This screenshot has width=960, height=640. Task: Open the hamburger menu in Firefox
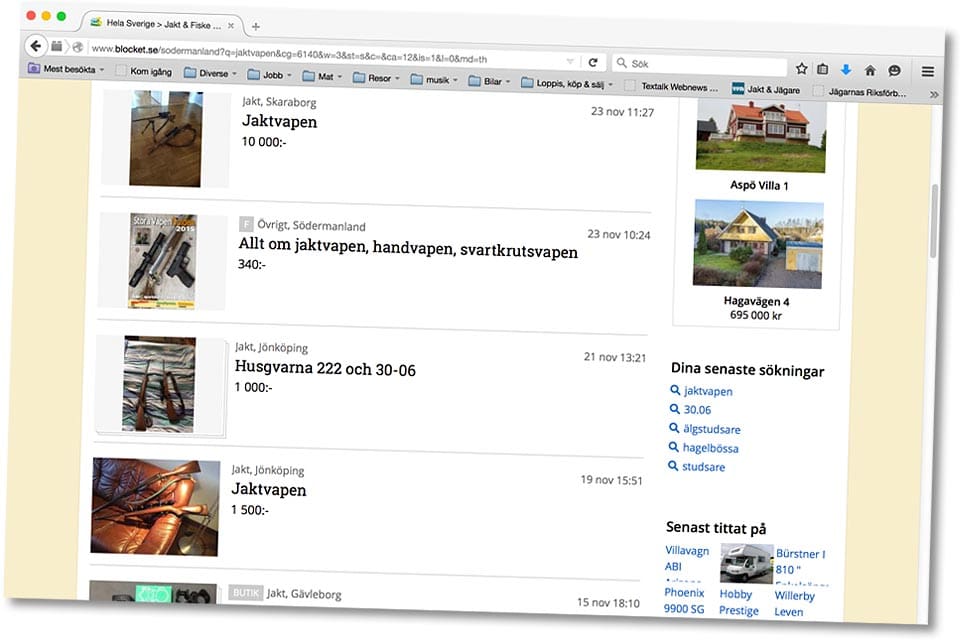(x=928, y=72)
